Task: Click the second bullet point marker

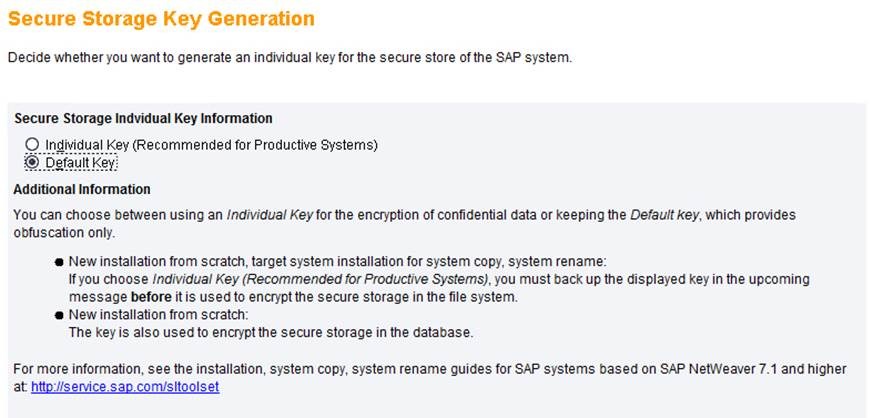Action: tap(59, 316)
